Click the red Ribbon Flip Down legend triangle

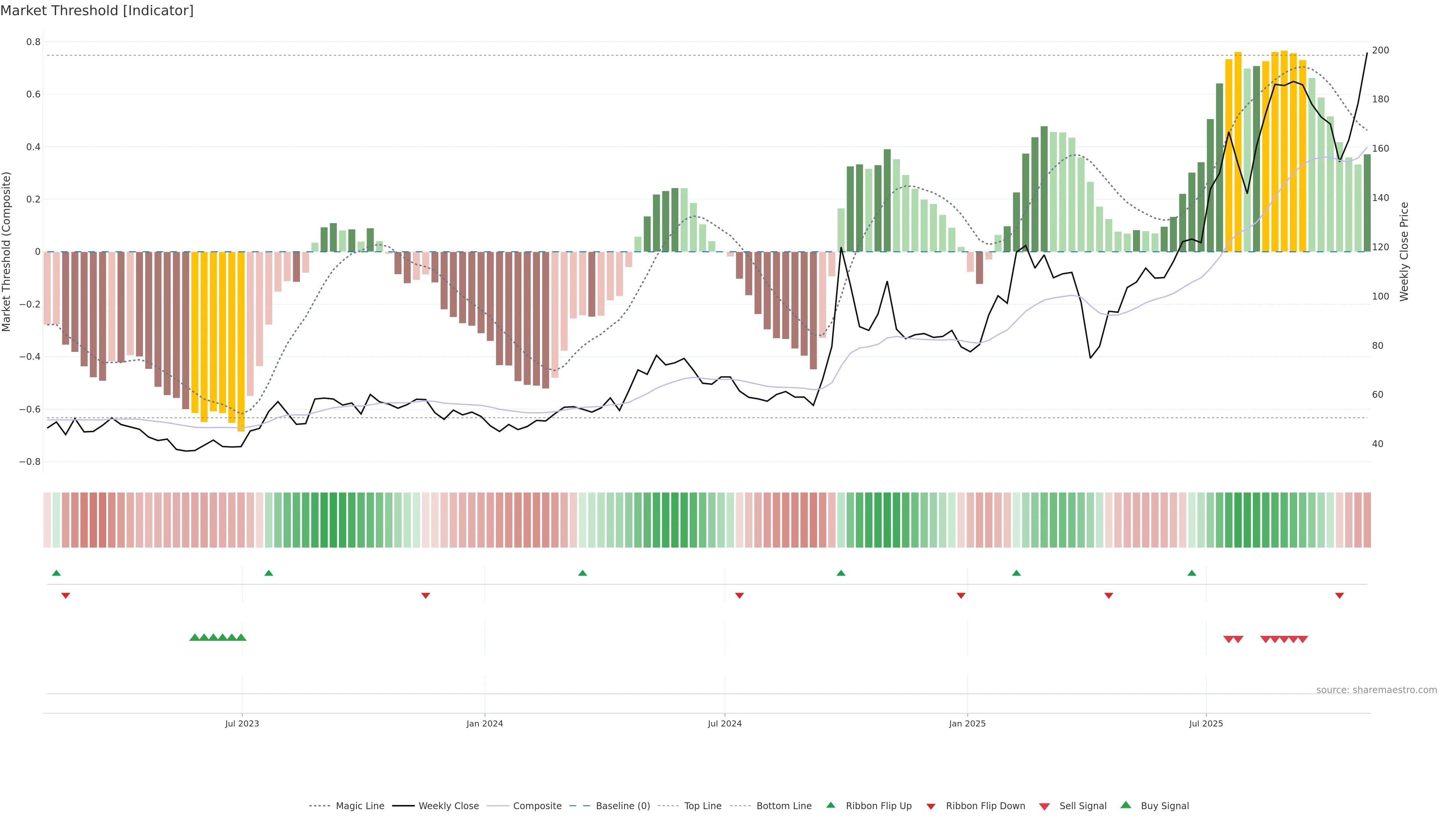(931, 806)
